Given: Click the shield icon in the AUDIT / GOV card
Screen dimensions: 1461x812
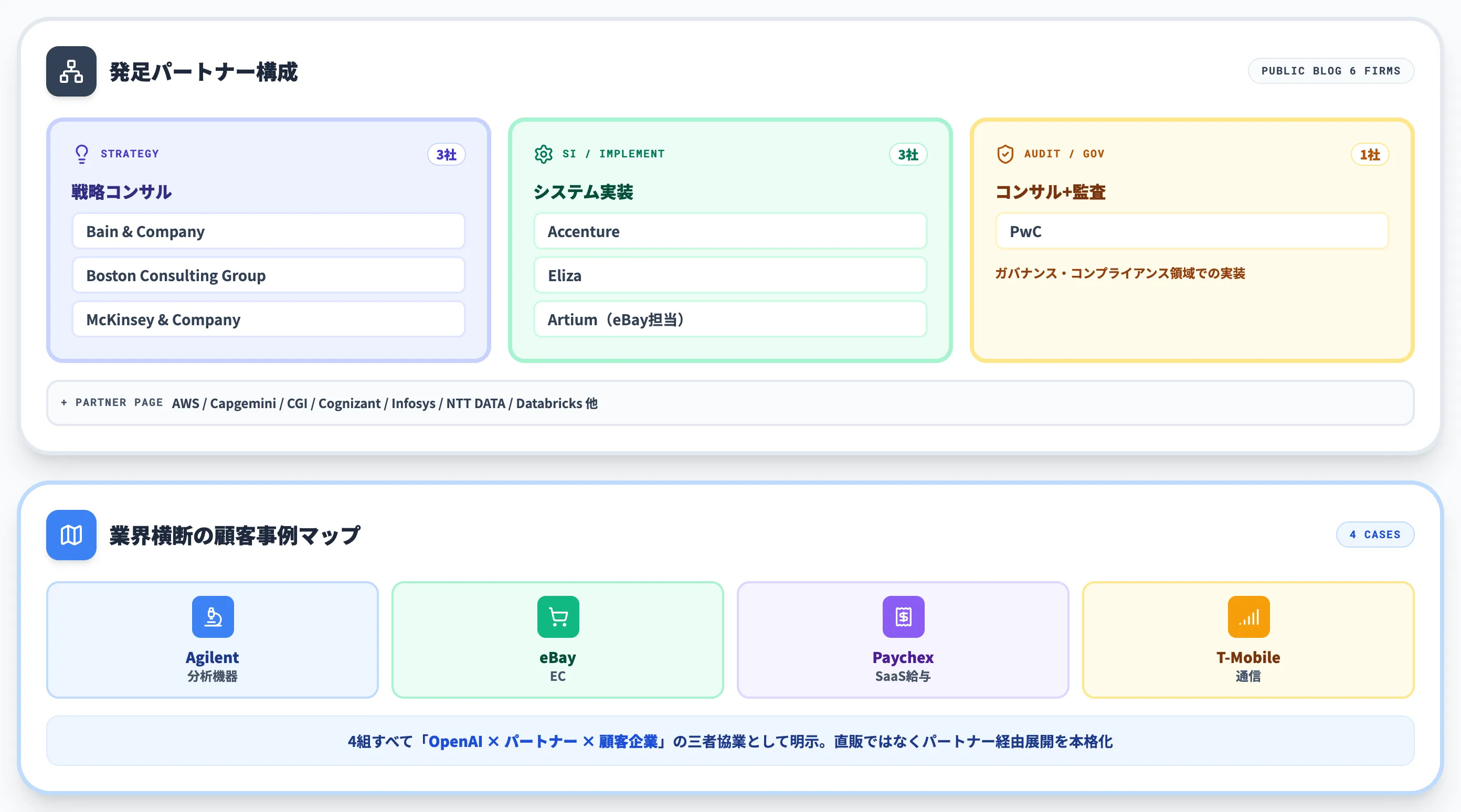Looking at the screenshot, I should (1005, 154).
